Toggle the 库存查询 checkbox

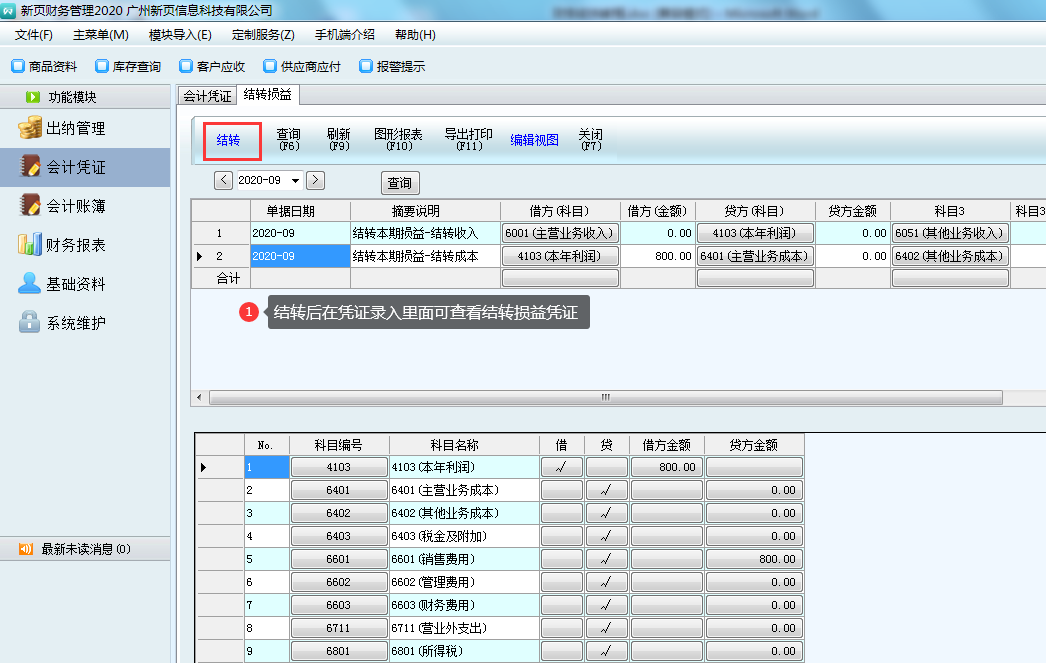(x=102, y=67)
